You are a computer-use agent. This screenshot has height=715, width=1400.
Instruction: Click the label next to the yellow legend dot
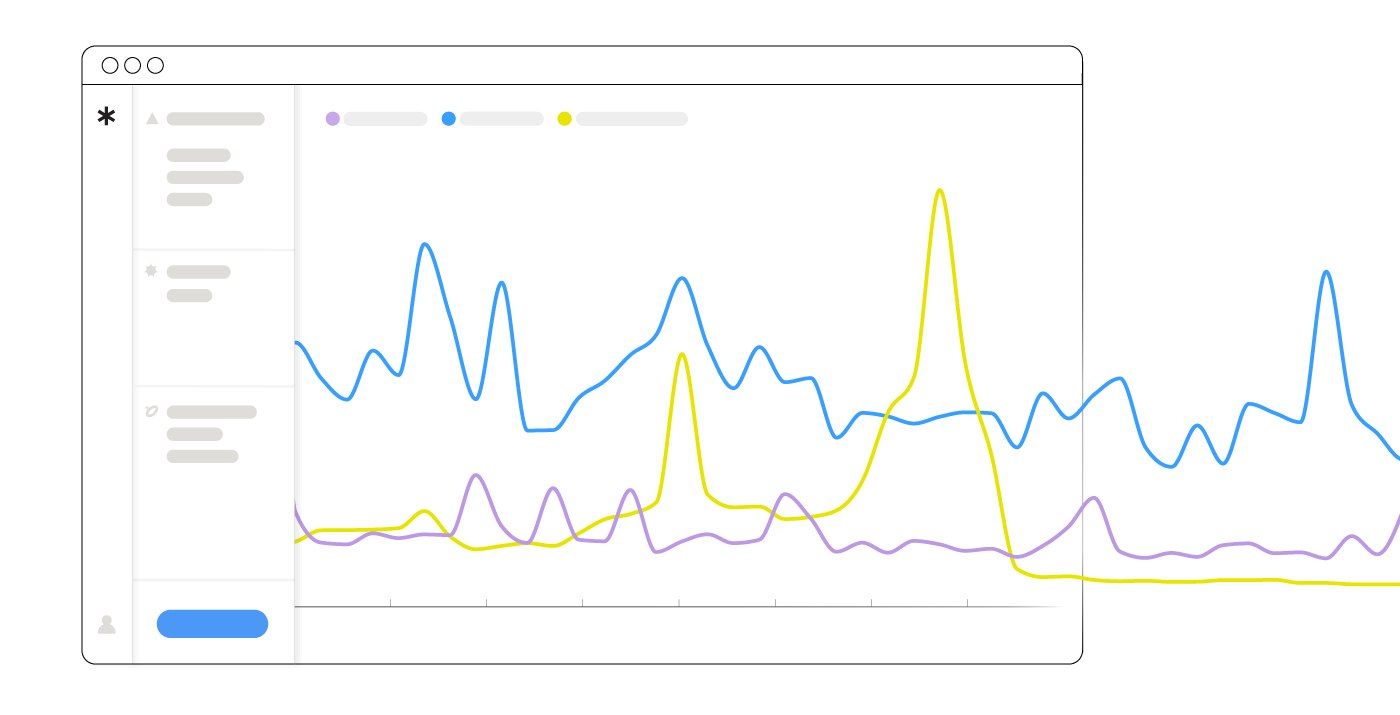click(x=632, y=119)
